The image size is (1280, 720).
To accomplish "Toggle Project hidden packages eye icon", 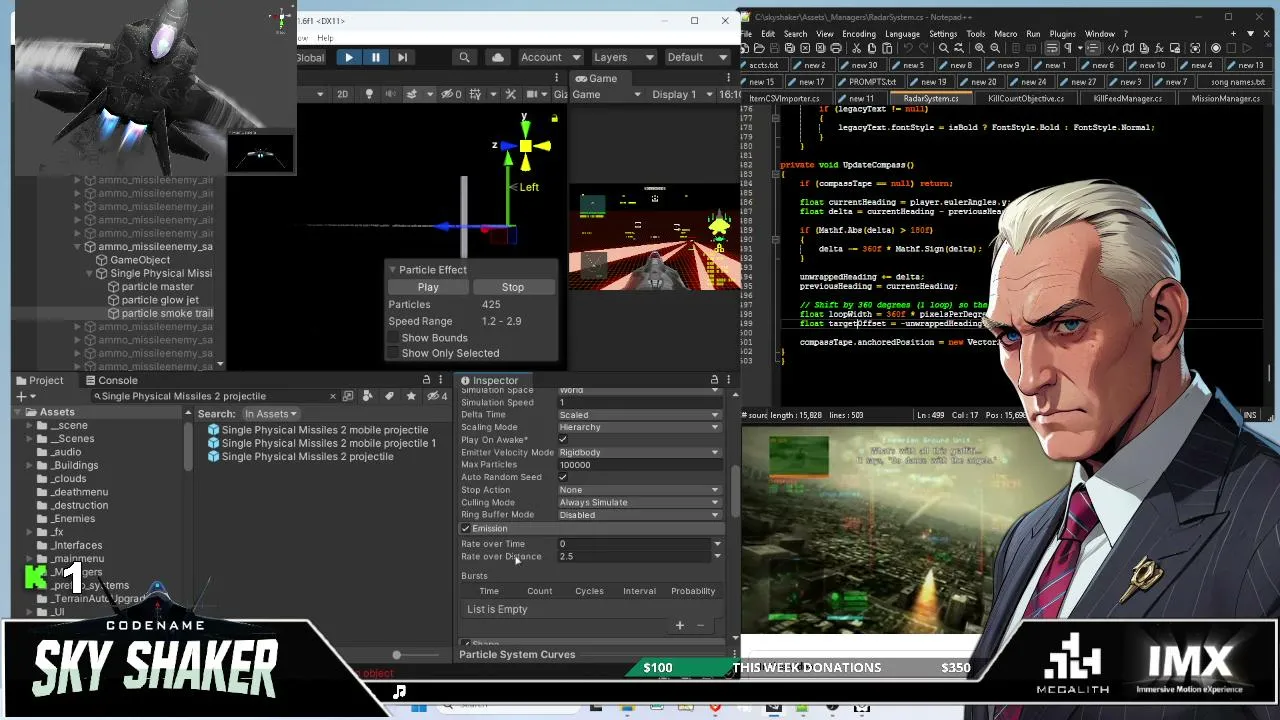I will tap(437, 396).
